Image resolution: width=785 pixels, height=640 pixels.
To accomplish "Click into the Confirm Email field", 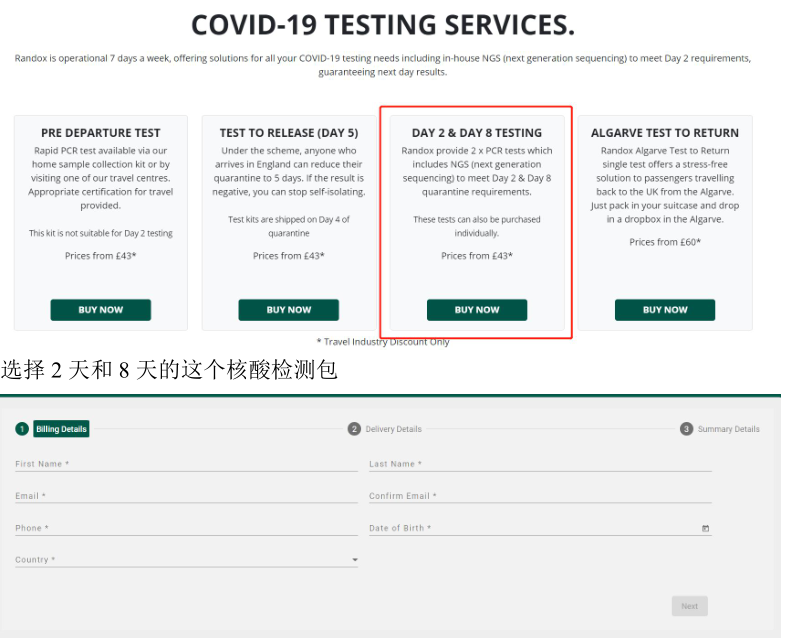I will click(x=540, y=496).
